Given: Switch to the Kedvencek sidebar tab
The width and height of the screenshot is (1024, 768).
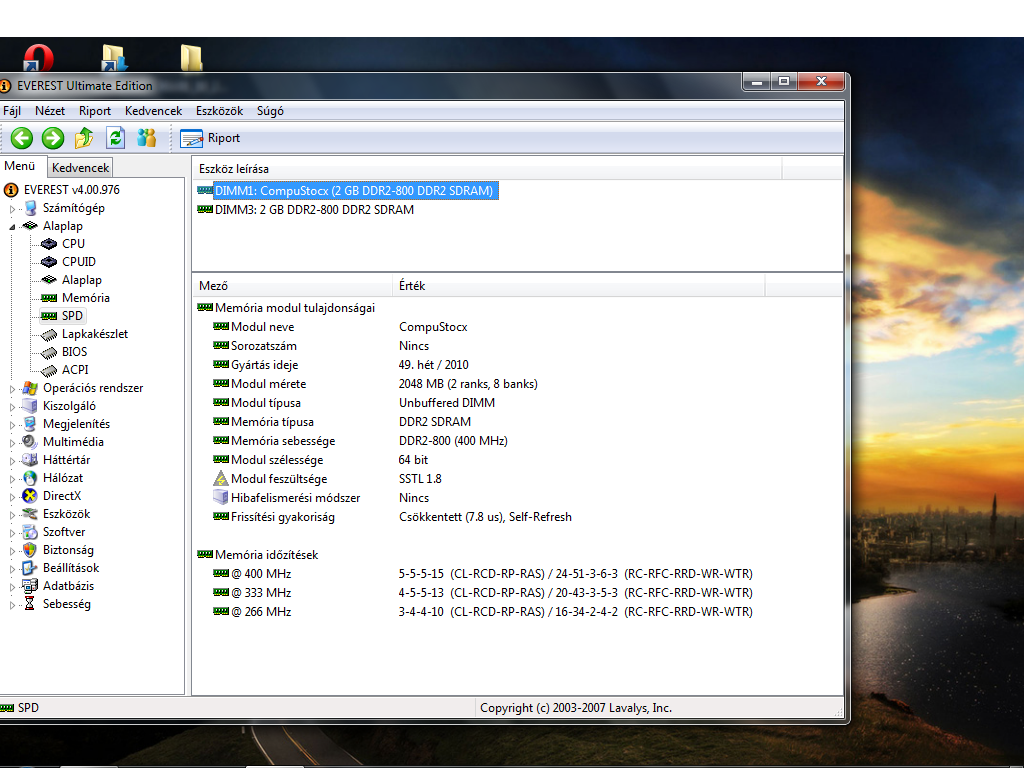Looking at the screenshot, I should pos(80,168).
